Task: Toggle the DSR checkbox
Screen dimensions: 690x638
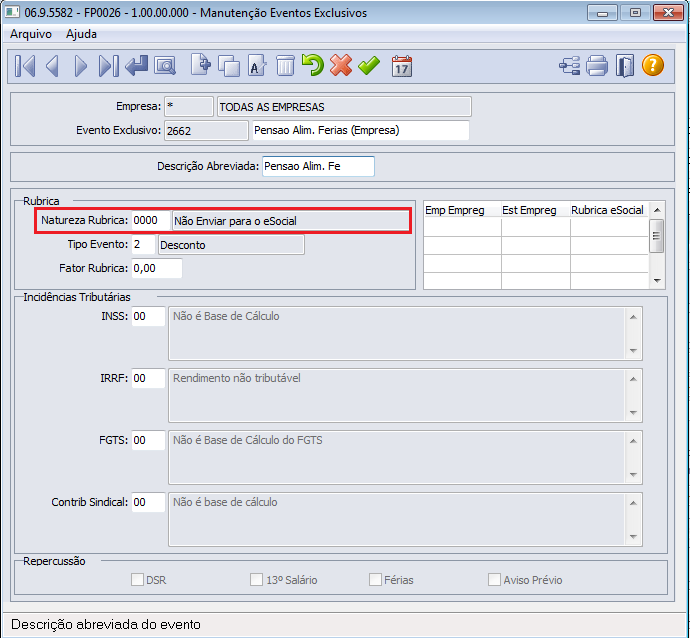Action: point(137,579)
